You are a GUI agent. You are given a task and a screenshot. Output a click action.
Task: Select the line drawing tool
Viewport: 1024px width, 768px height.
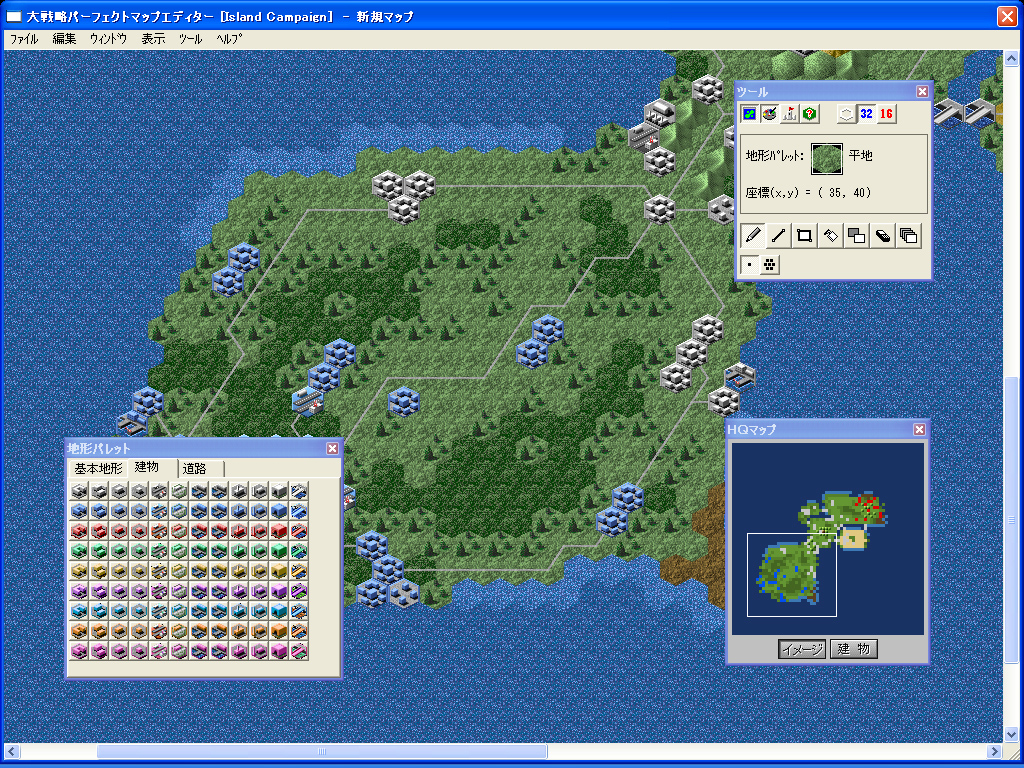pos(778,236)
